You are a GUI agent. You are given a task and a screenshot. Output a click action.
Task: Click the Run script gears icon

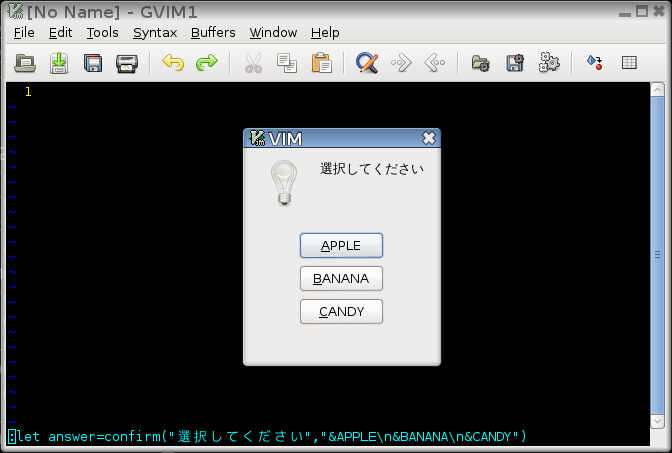tap(549, 63)
